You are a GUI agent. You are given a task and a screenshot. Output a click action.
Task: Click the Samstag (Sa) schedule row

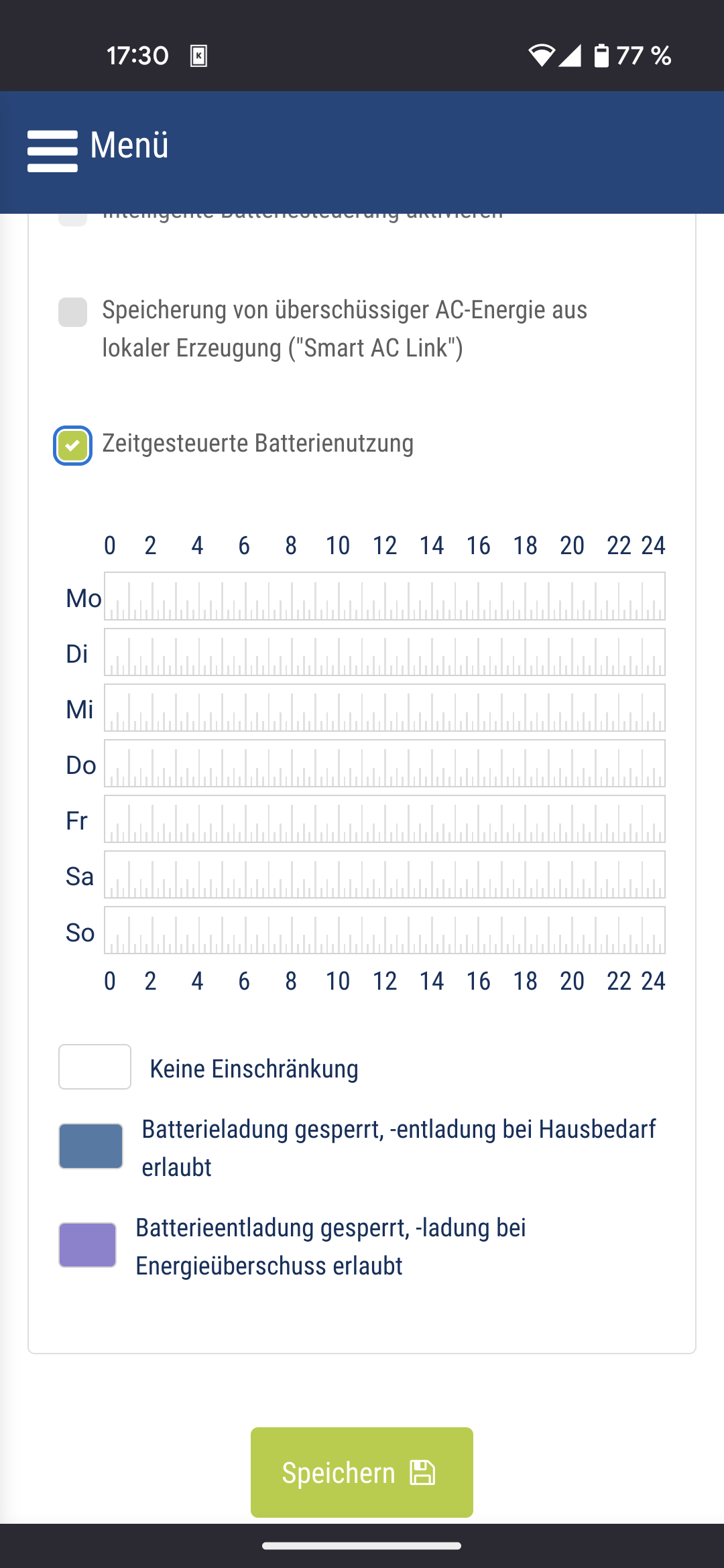coord(384,874)
